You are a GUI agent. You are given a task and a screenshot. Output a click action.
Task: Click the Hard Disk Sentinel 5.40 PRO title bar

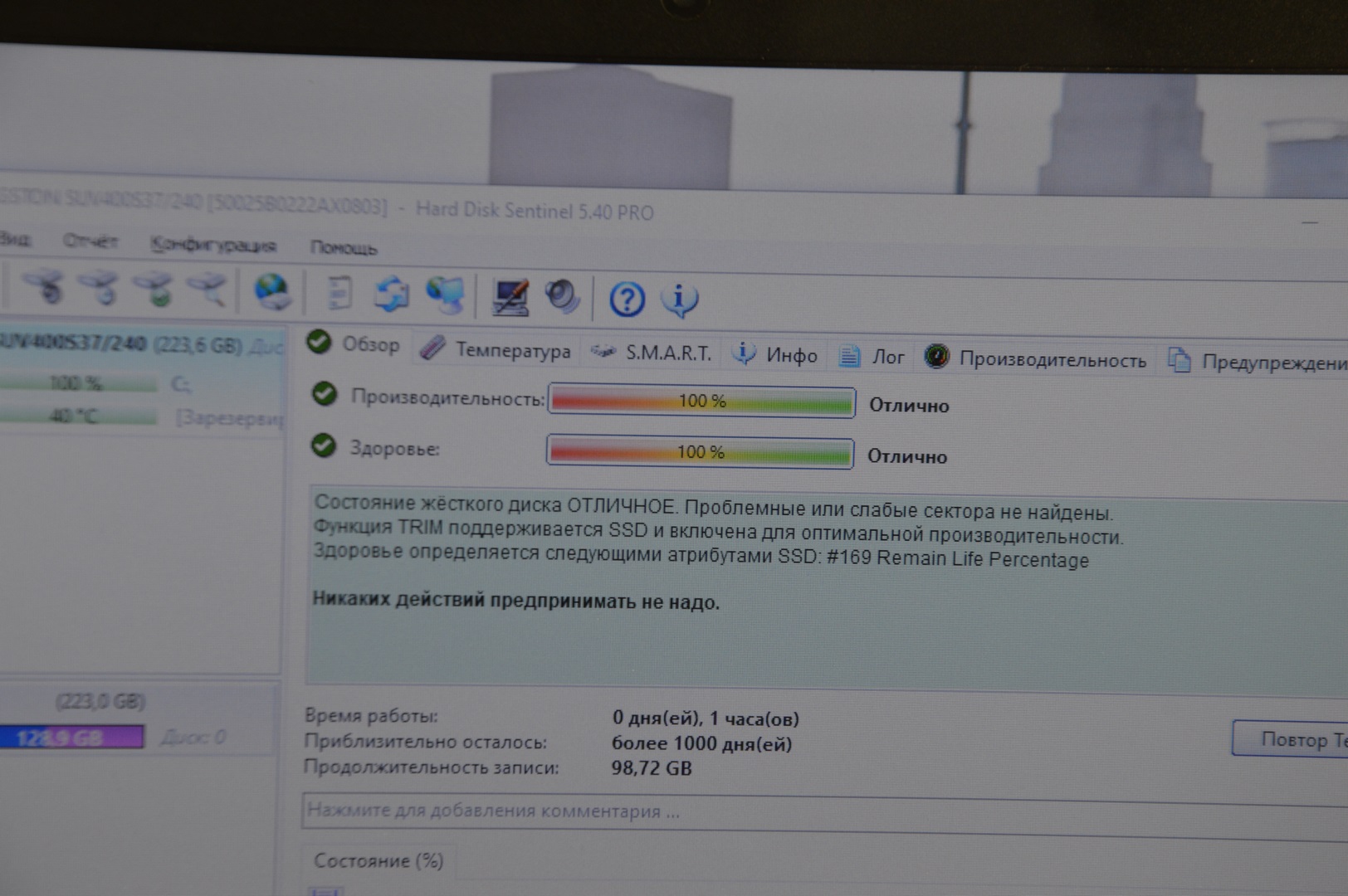click(x=535, y=211)
